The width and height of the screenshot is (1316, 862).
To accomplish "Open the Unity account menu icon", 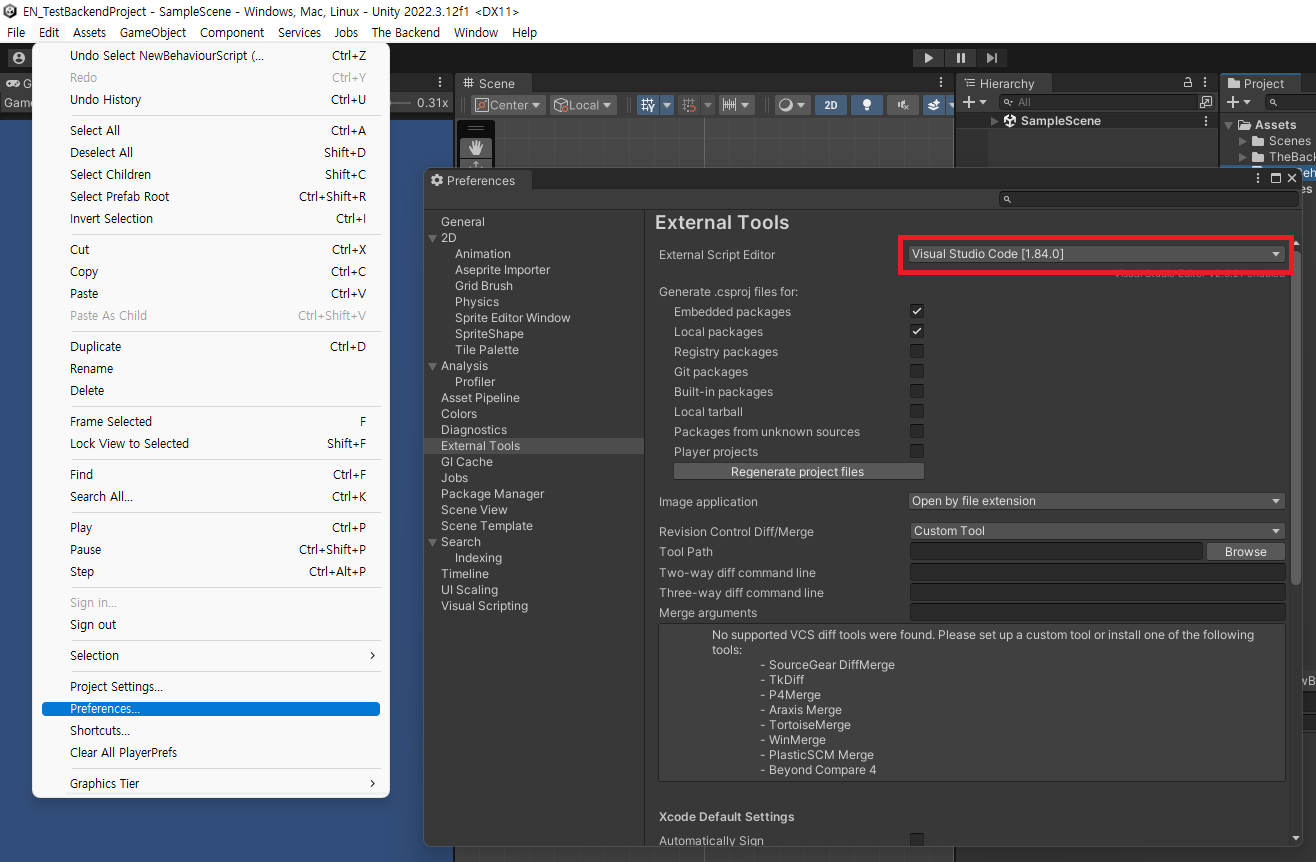I will click(x=19, y=58).
